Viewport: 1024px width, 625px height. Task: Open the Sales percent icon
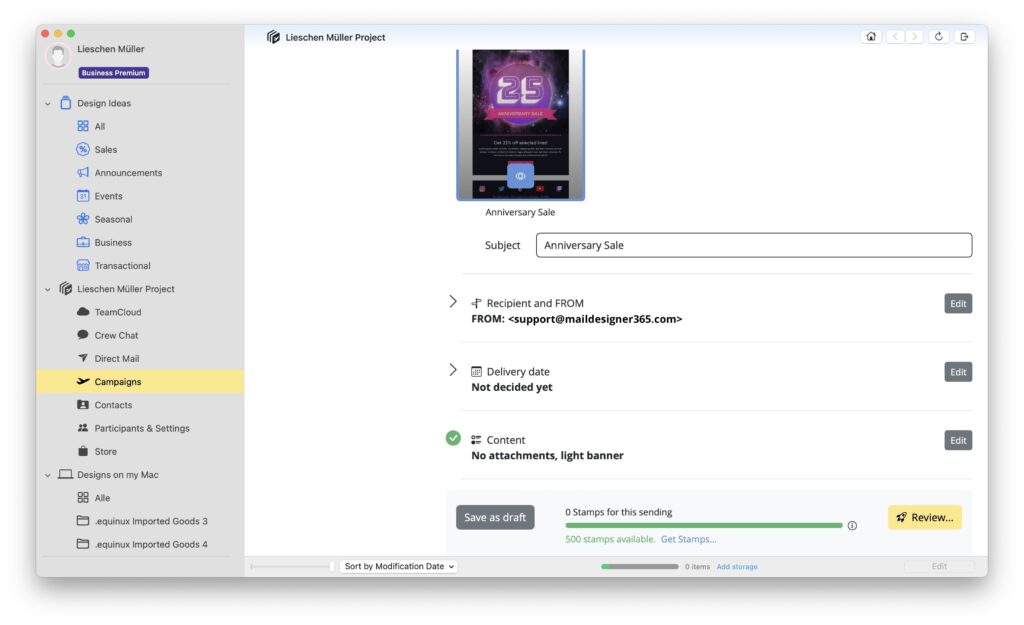(83, 149)
